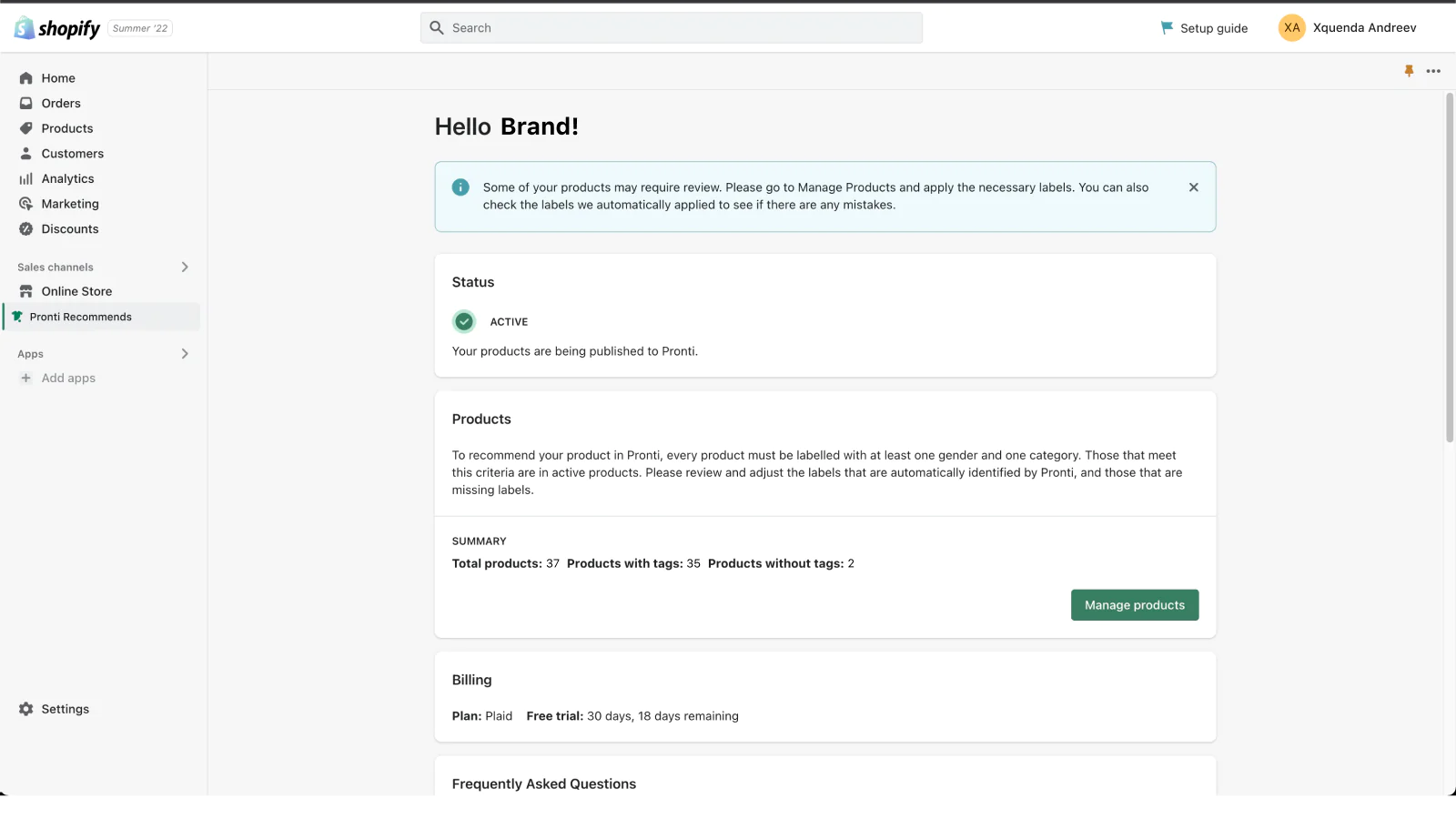Click the Products tag icon
The image size is (1456, 819).
(26, 128)
